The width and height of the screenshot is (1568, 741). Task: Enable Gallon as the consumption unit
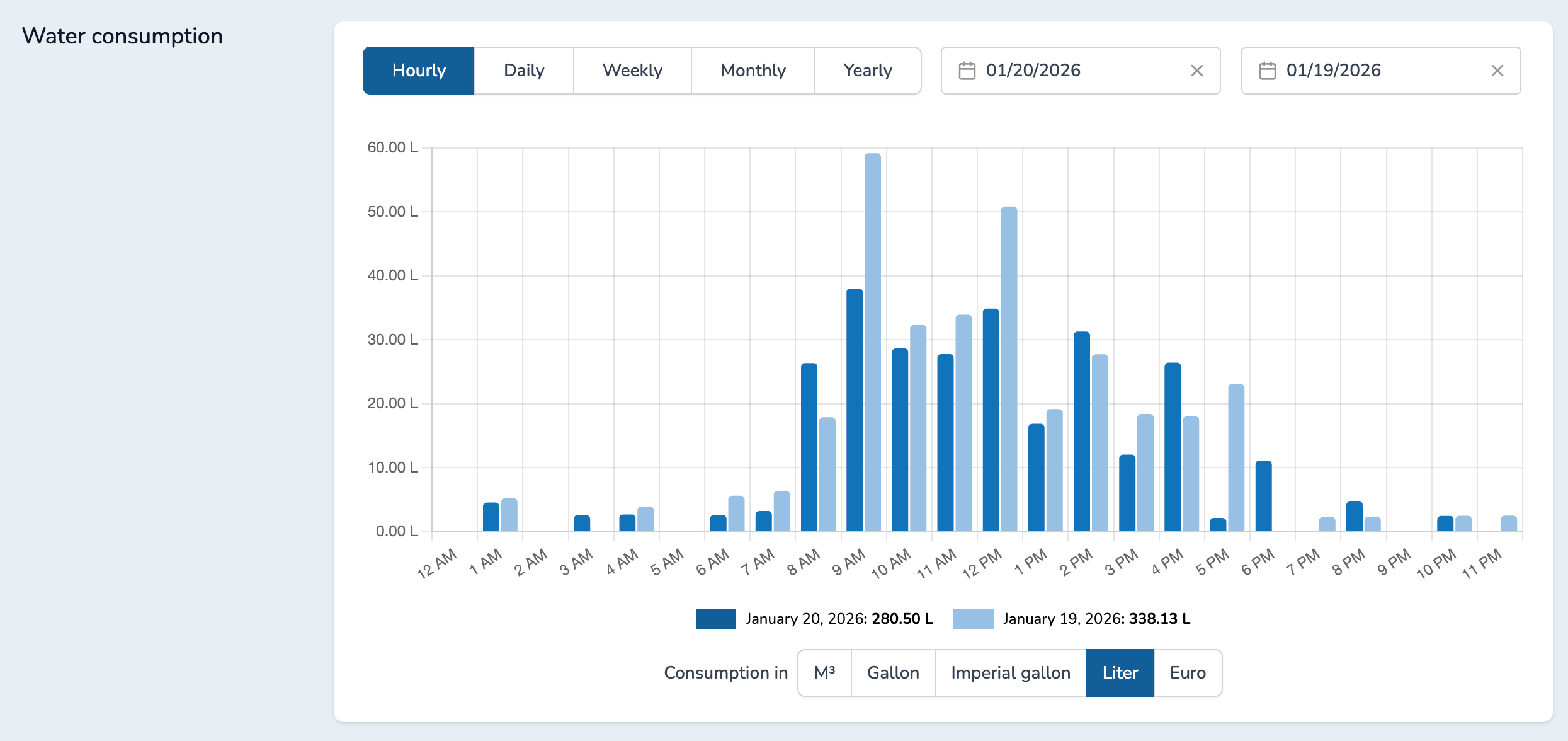click(x=892, y=672)
